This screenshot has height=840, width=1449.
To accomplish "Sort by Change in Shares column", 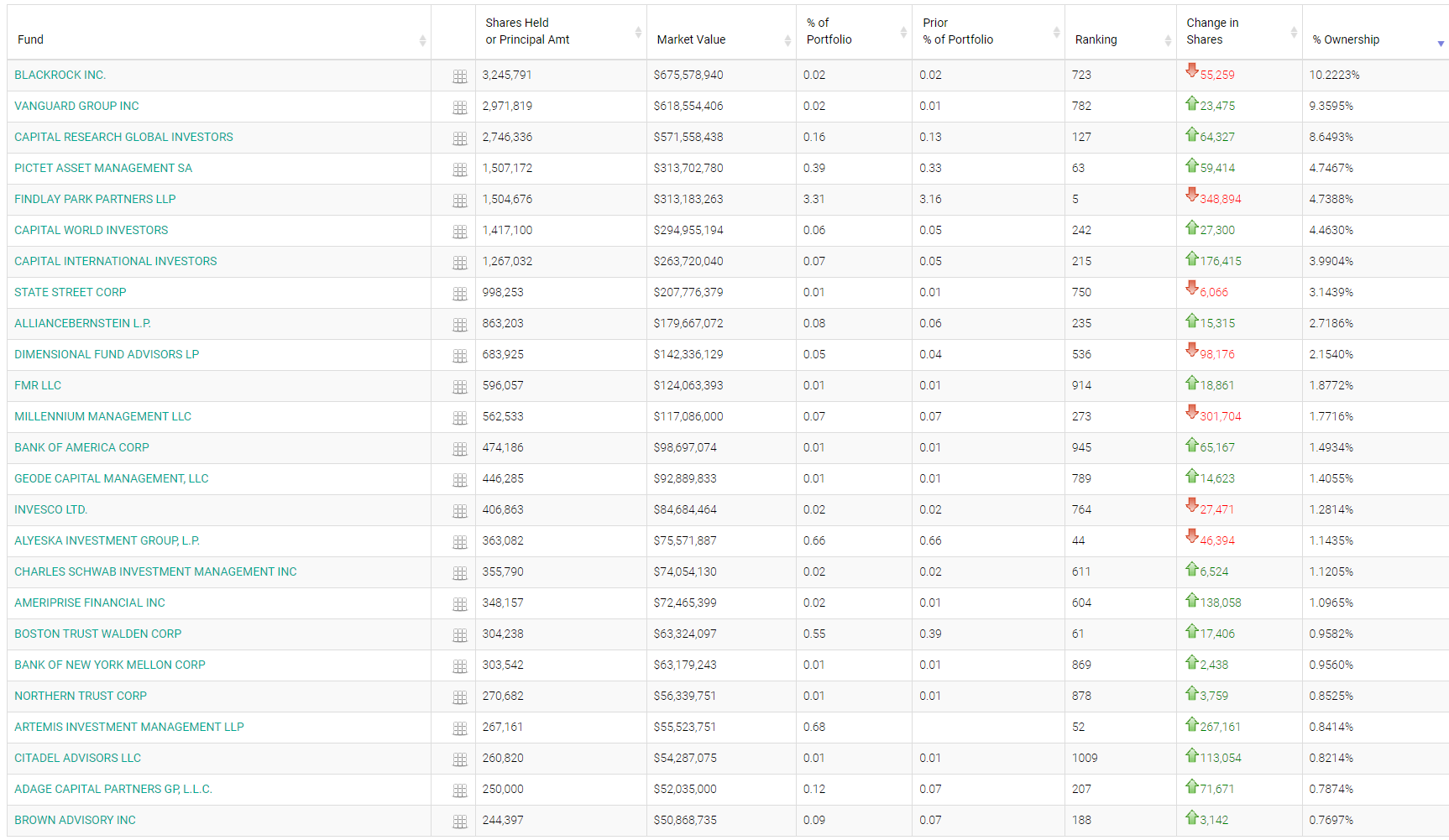I will pyautogui.click(x=1239, y=32).
